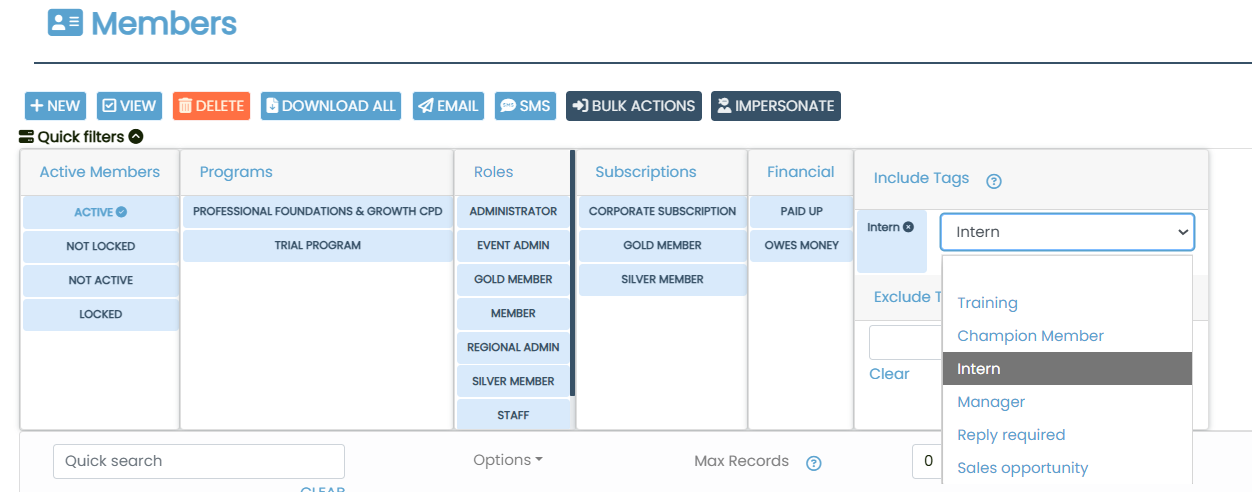Expand the Options dropdown menu

tap(508, 460)
